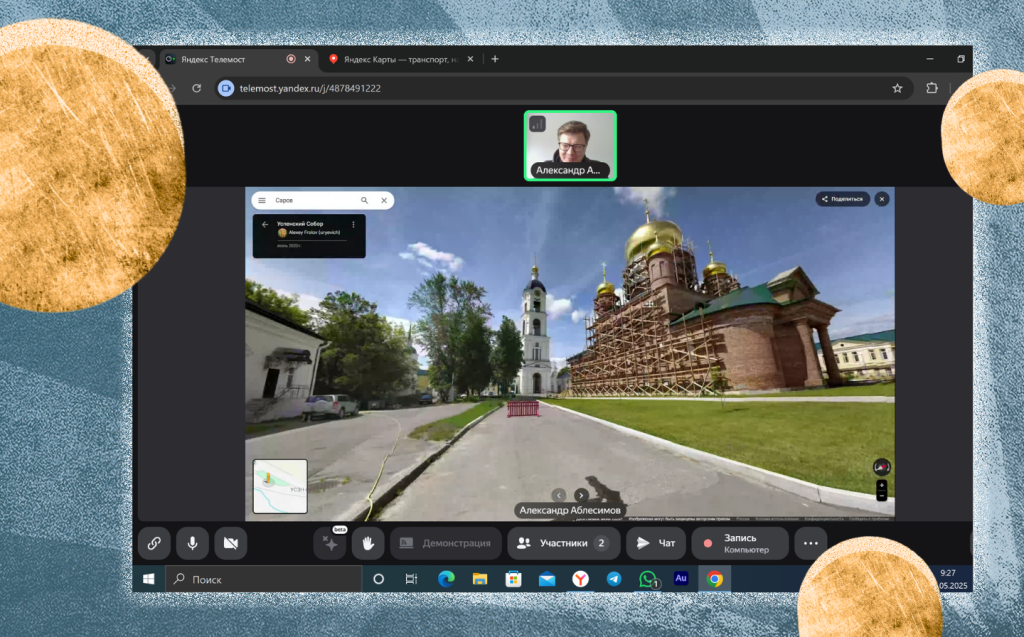Raise your hand in the meeting
Viewport: 1024px width, 637px height.
(368, 543)
